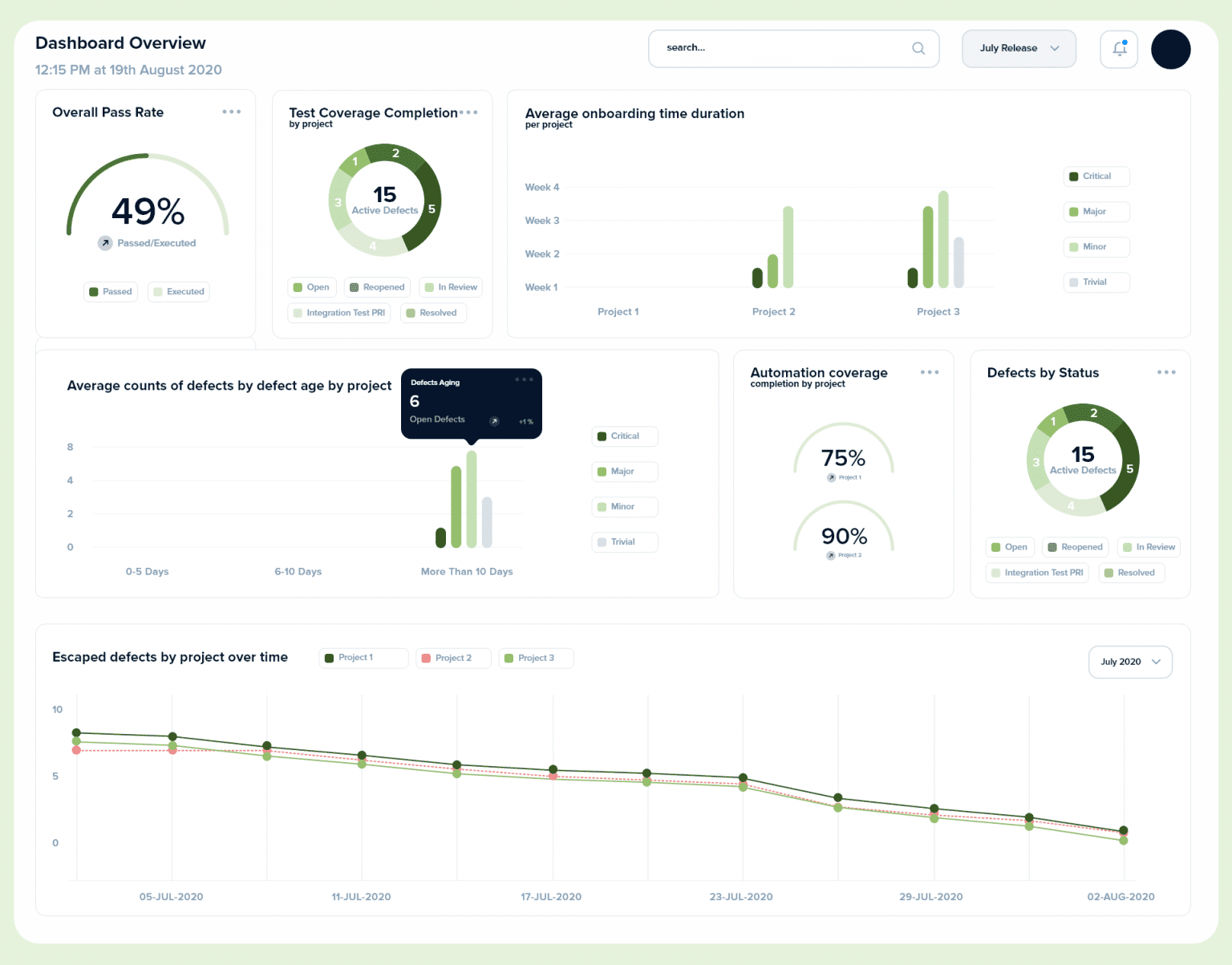Toggle the Resolved filter in Defects by Status

[x=1131, y=572]
